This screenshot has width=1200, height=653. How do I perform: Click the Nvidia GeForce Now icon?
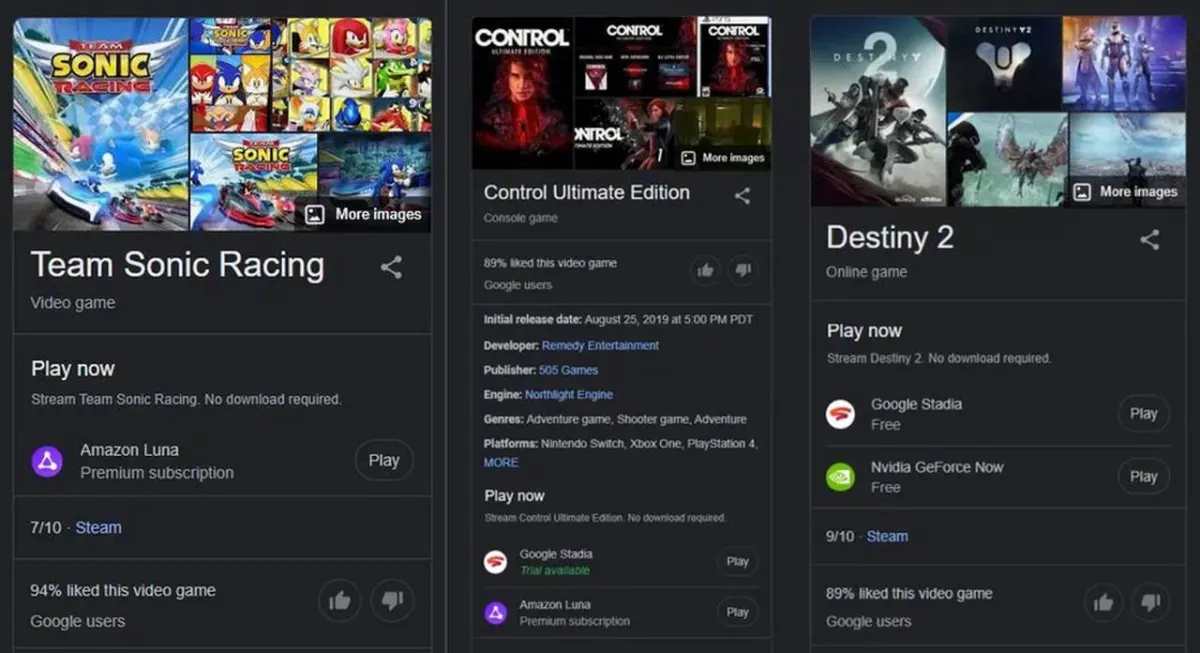pos(840,476)
